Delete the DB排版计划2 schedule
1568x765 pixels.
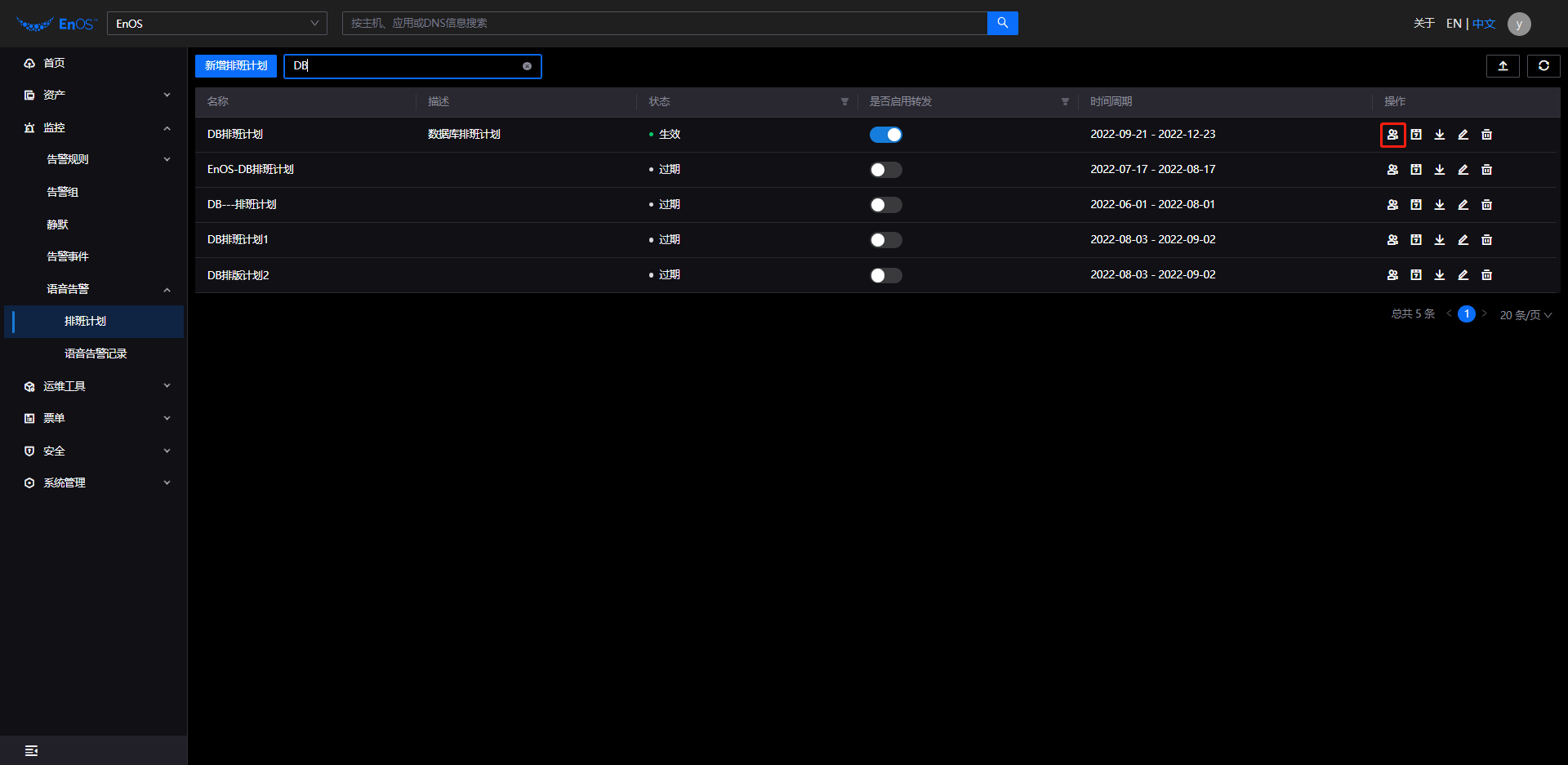coord(1487,275)
